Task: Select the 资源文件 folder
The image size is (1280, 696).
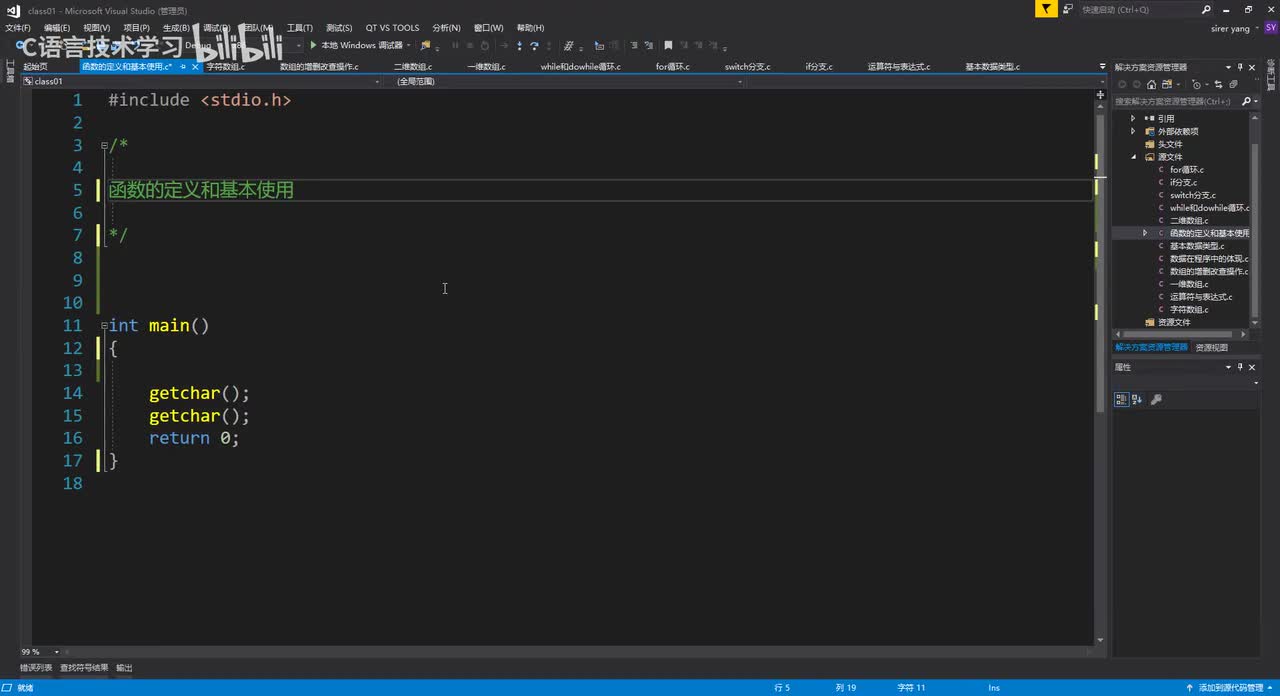Action: pyautogui.click(x=1174, y=322)
